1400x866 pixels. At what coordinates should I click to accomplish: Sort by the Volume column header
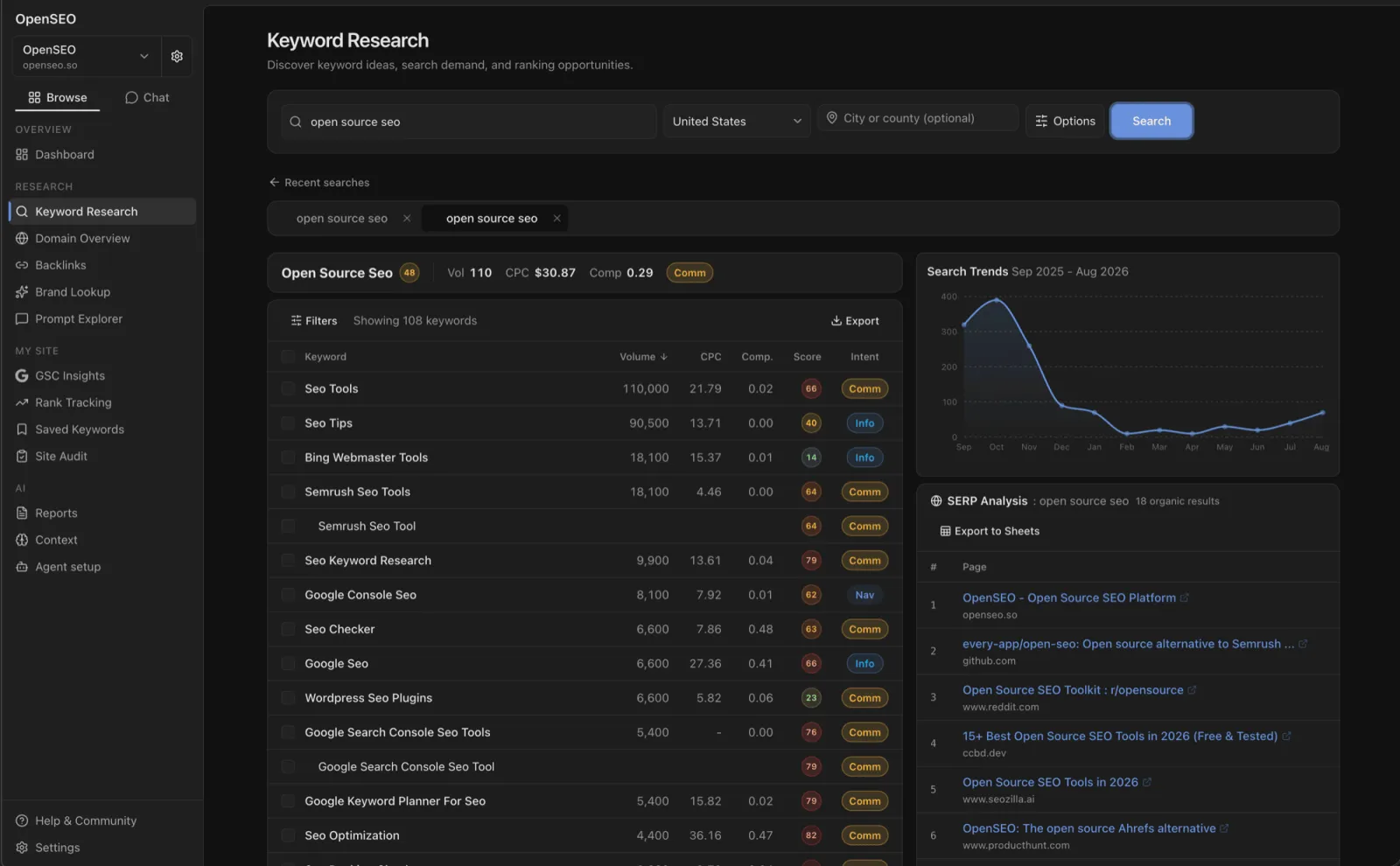643,357
